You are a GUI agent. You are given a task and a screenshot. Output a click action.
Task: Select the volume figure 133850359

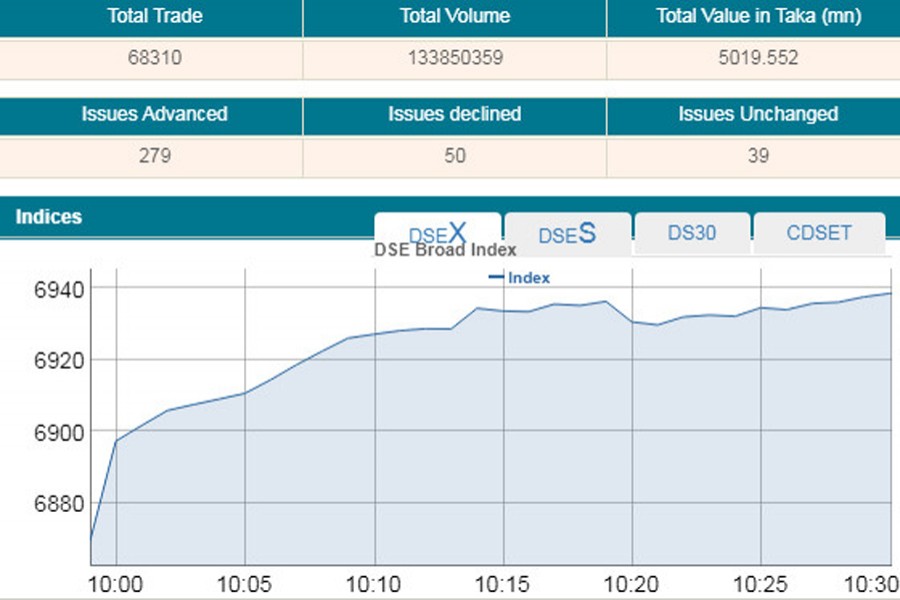click(454, 58)
